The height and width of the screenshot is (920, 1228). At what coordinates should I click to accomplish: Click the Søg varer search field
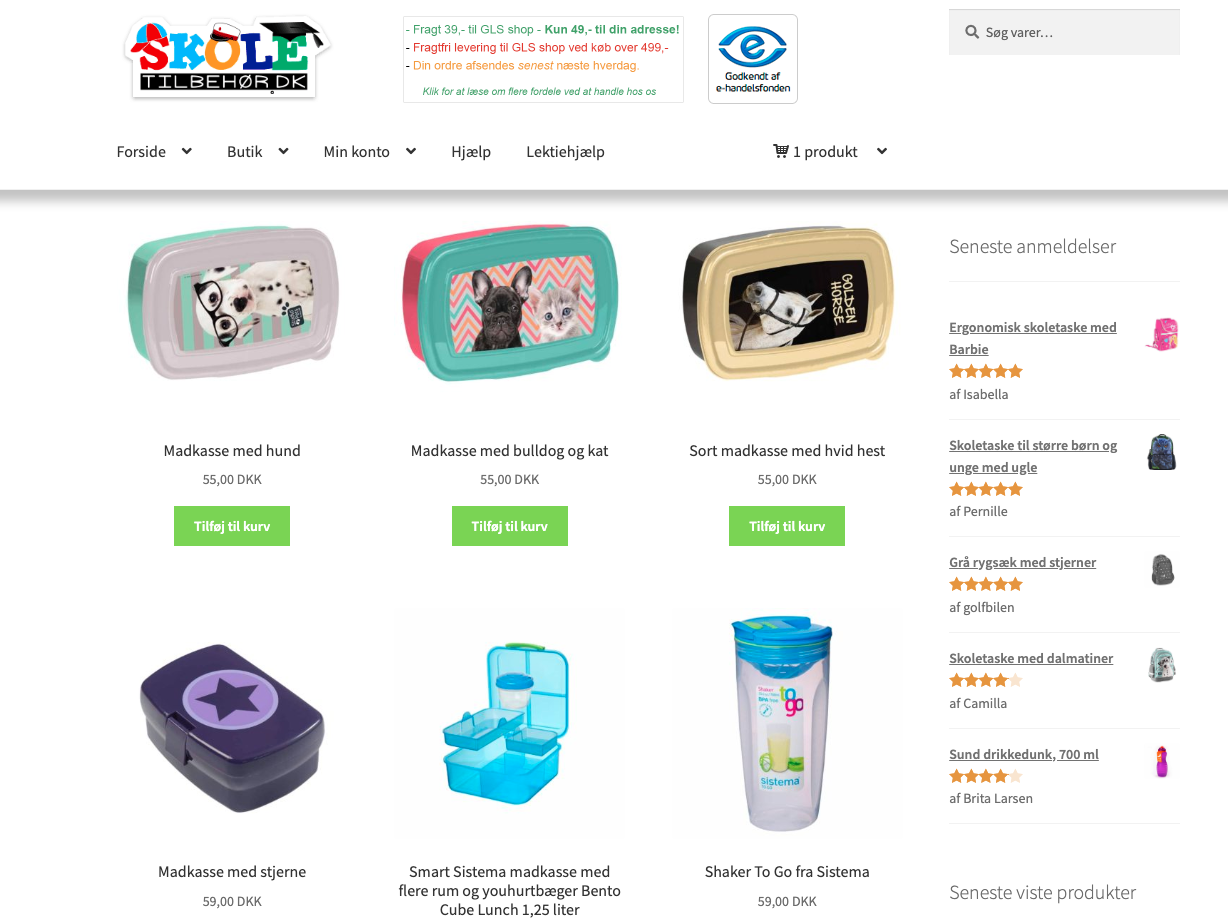[x=1064, y=32]
